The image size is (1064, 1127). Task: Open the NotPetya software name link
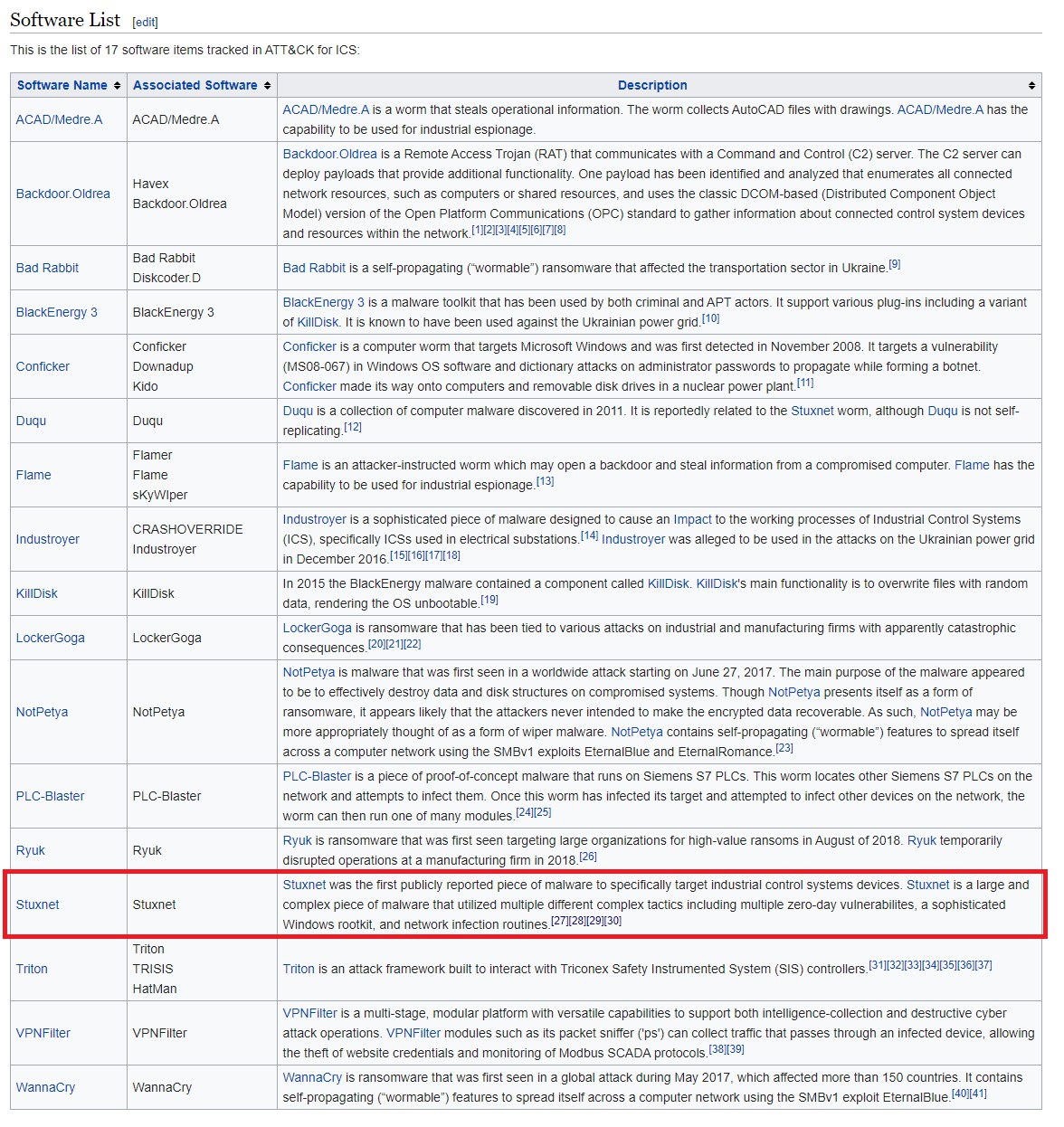click(x=42, y=712)
